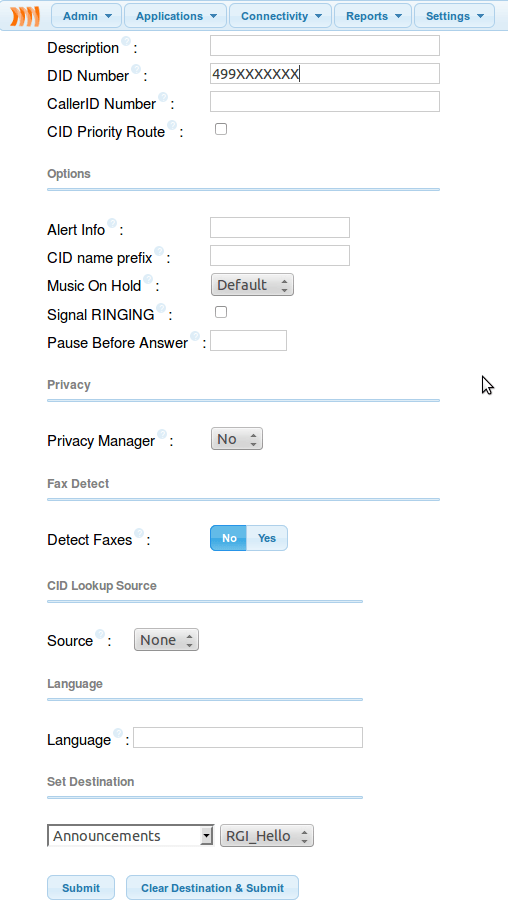This screenshot has width=508, height=910.
Task: Click help icon beside Detect Faxes
Action: [139, 533]
